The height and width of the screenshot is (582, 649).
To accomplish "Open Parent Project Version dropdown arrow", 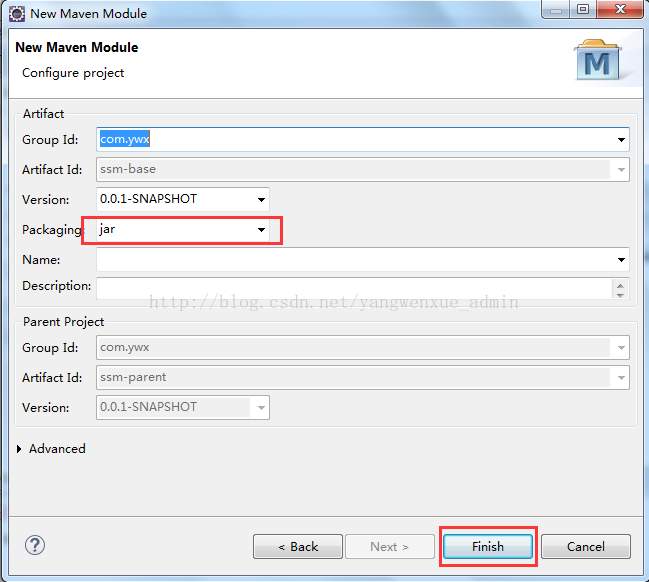I will 261,408.
